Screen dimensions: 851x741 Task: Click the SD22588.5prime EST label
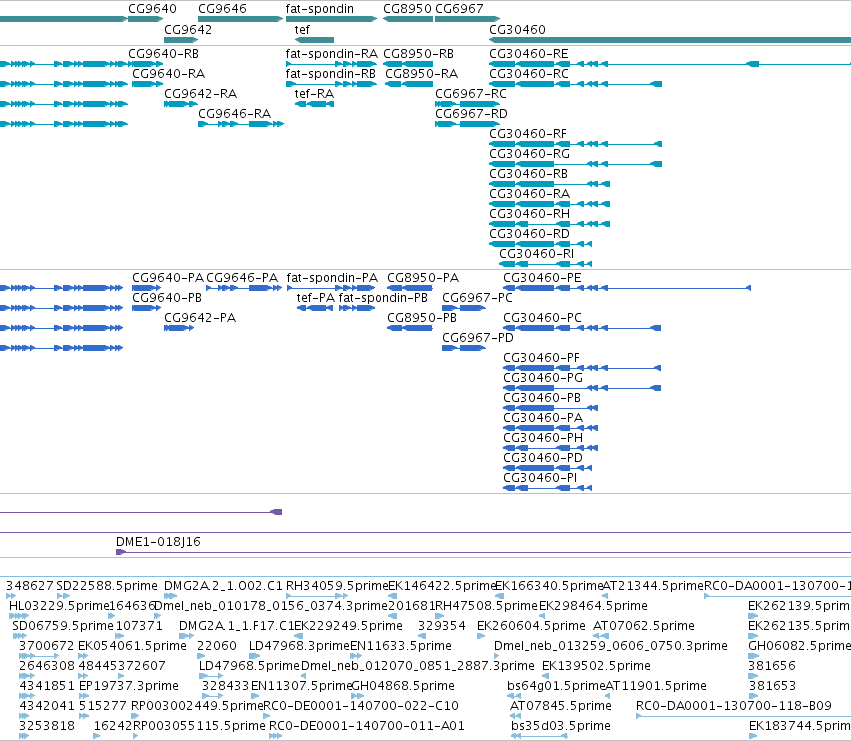[x=107, y=586]
